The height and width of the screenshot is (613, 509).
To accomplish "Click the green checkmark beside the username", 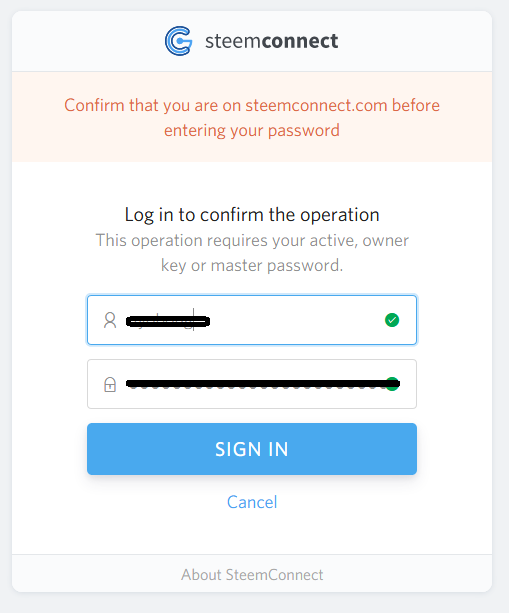I will 392,320.
